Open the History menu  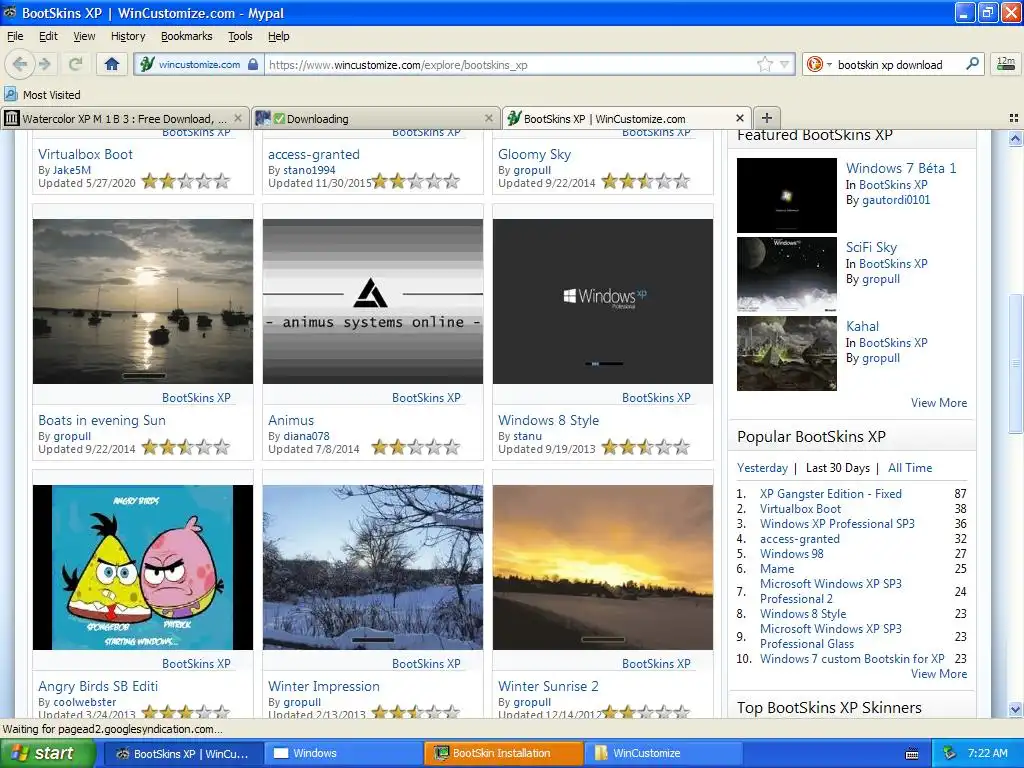[128, 36]
